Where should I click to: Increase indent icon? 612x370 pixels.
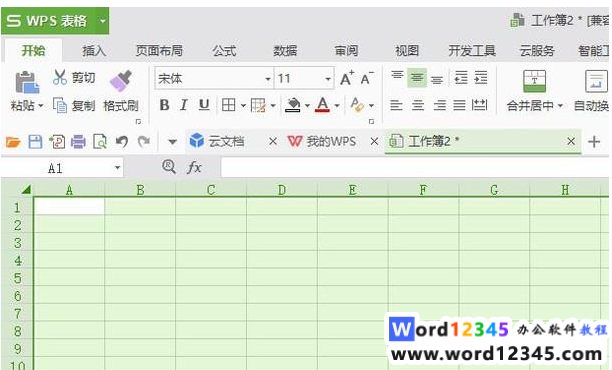tap(481, 78)
